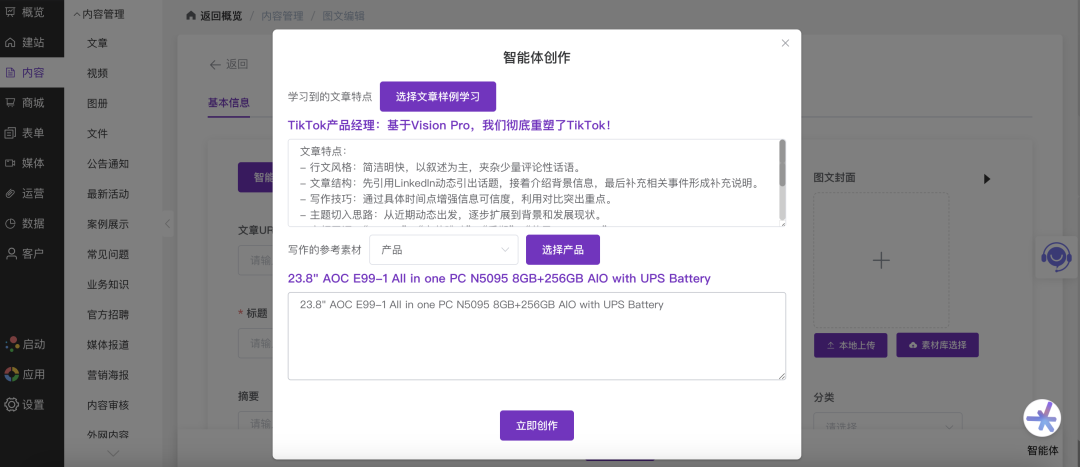
Task: Click the article features scrollbar
Action: (x=782, y=164)
